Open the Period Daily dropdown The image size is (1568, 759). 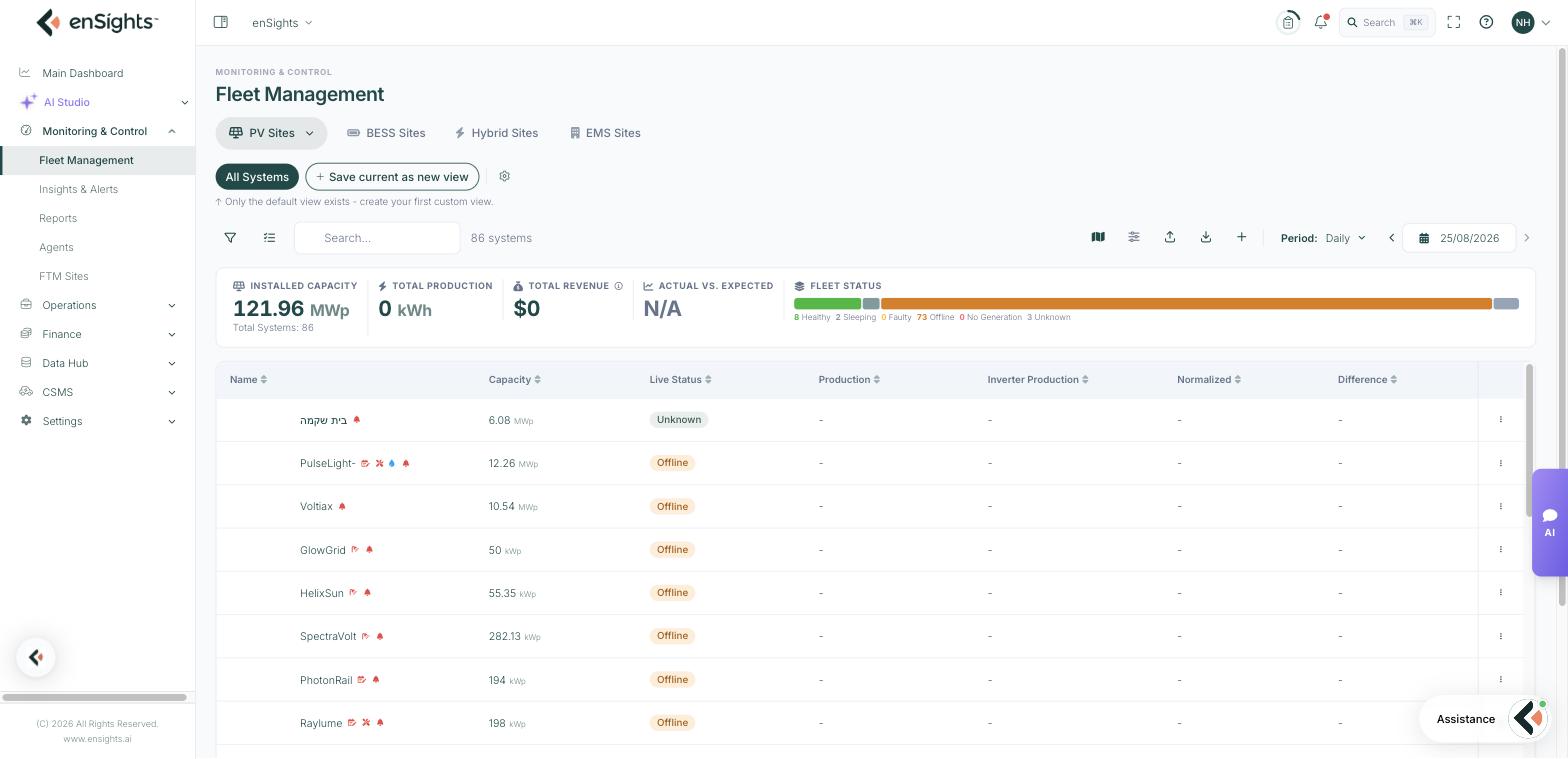1345,238
